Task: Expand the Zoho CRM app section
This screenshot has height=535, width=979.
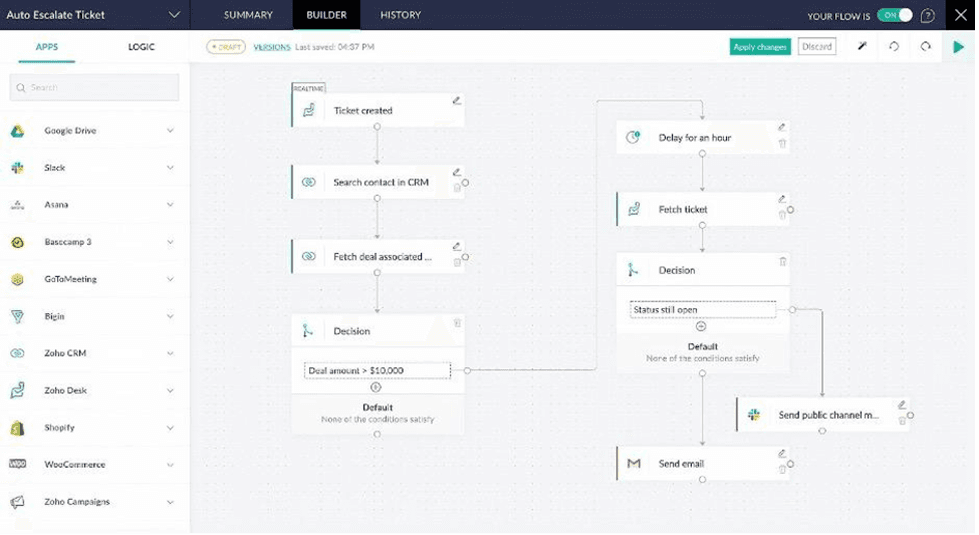Action: coord(170,353)
